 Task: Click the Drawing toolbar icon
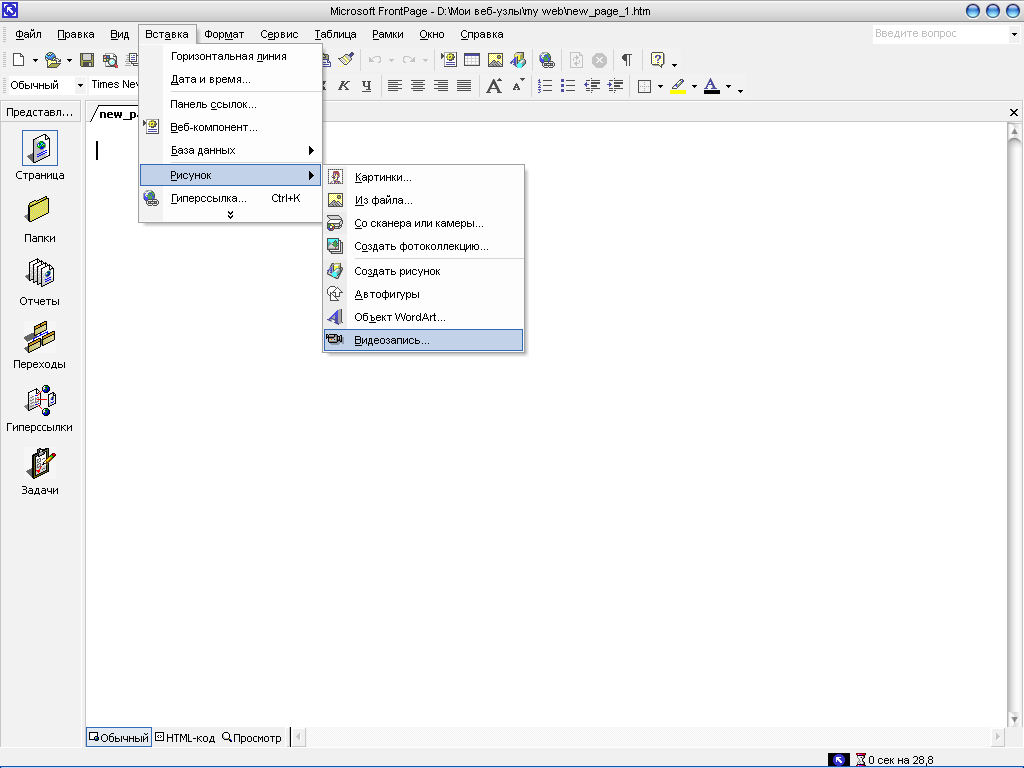point(519,60)
